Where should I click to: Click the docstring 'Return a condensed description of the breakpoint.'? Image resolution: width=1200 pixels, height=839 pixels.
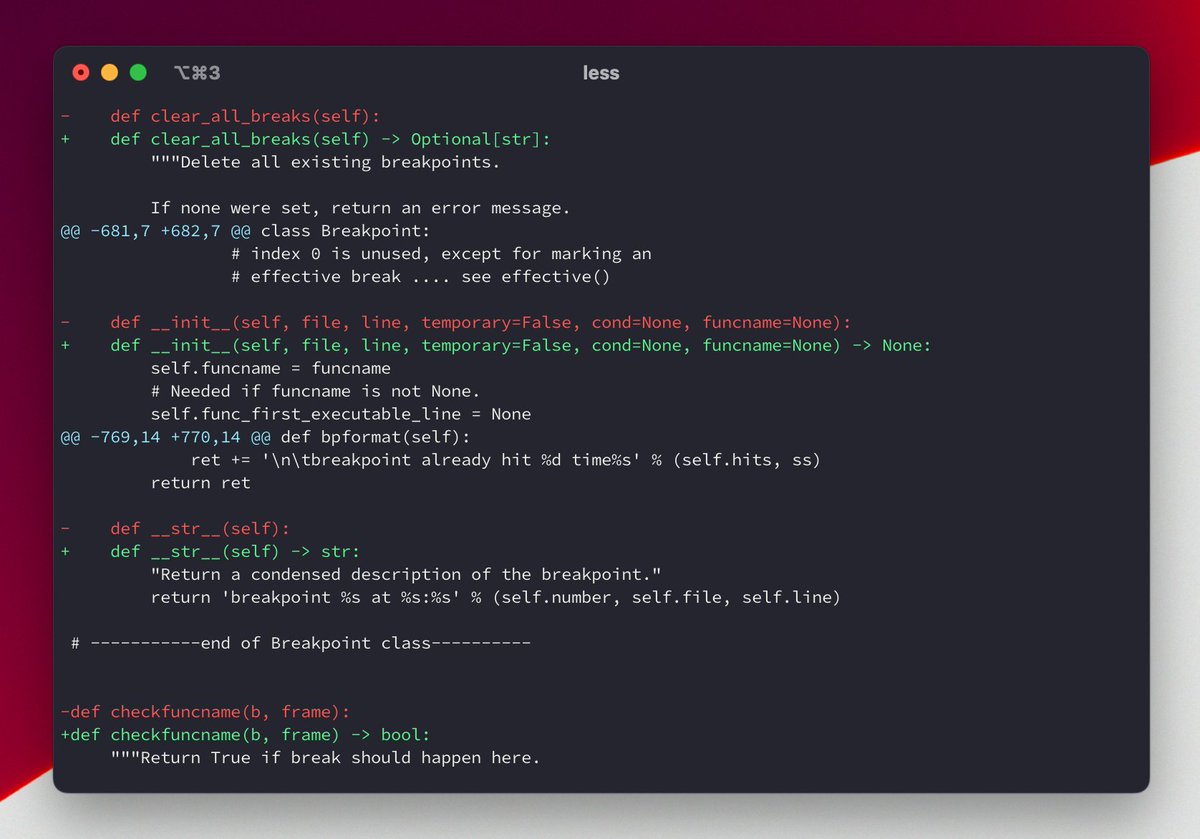click(405, 574)
